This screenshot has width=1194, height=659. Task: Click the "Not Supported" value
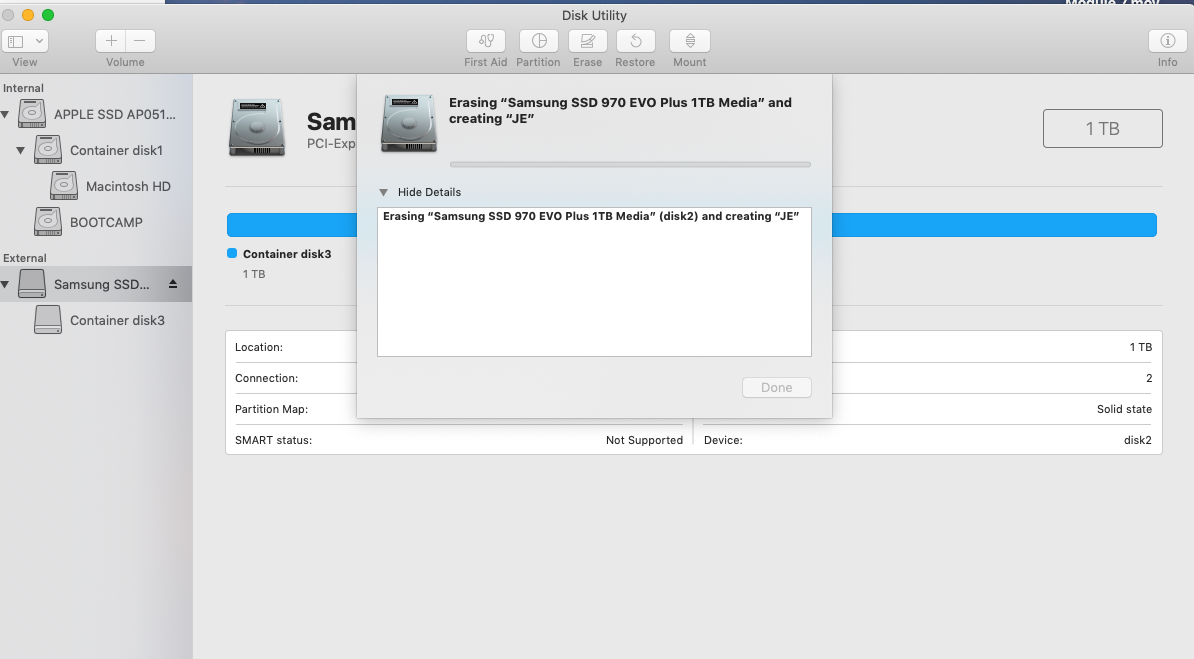click(x=644, y=440)
